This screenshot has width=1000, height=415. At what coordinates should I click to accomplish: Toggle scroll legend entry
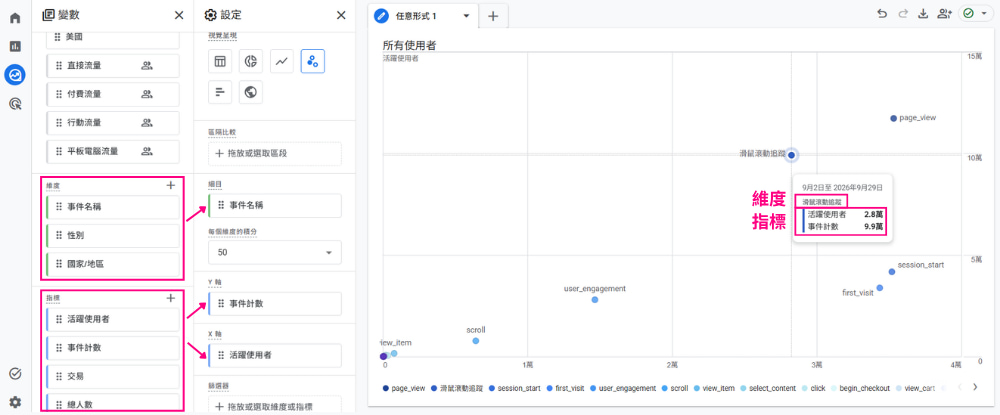tap(675, 388)
